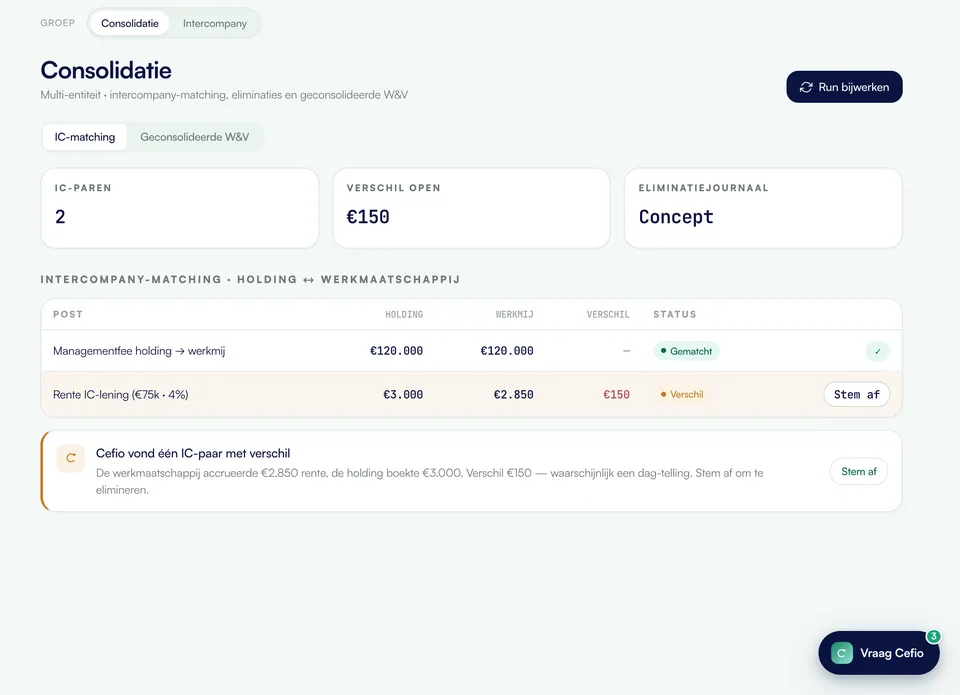
Task: Click the Verschil status badge
Action: pos(682,394)
